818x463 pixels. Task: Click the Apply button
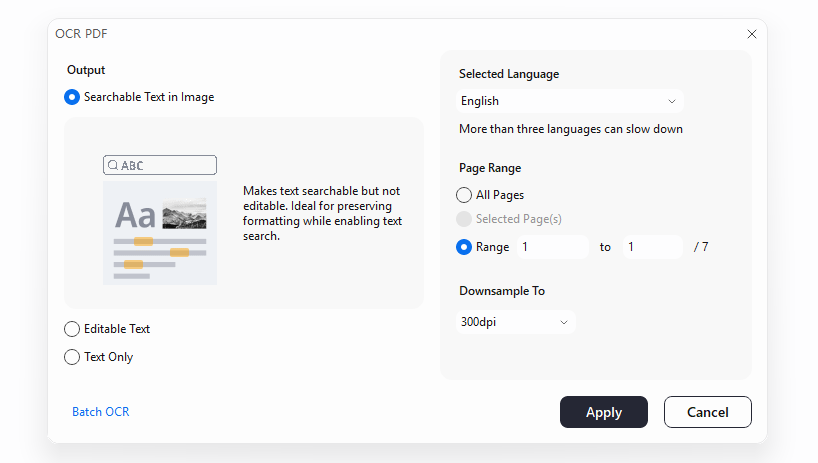click(x=604, y=412)
